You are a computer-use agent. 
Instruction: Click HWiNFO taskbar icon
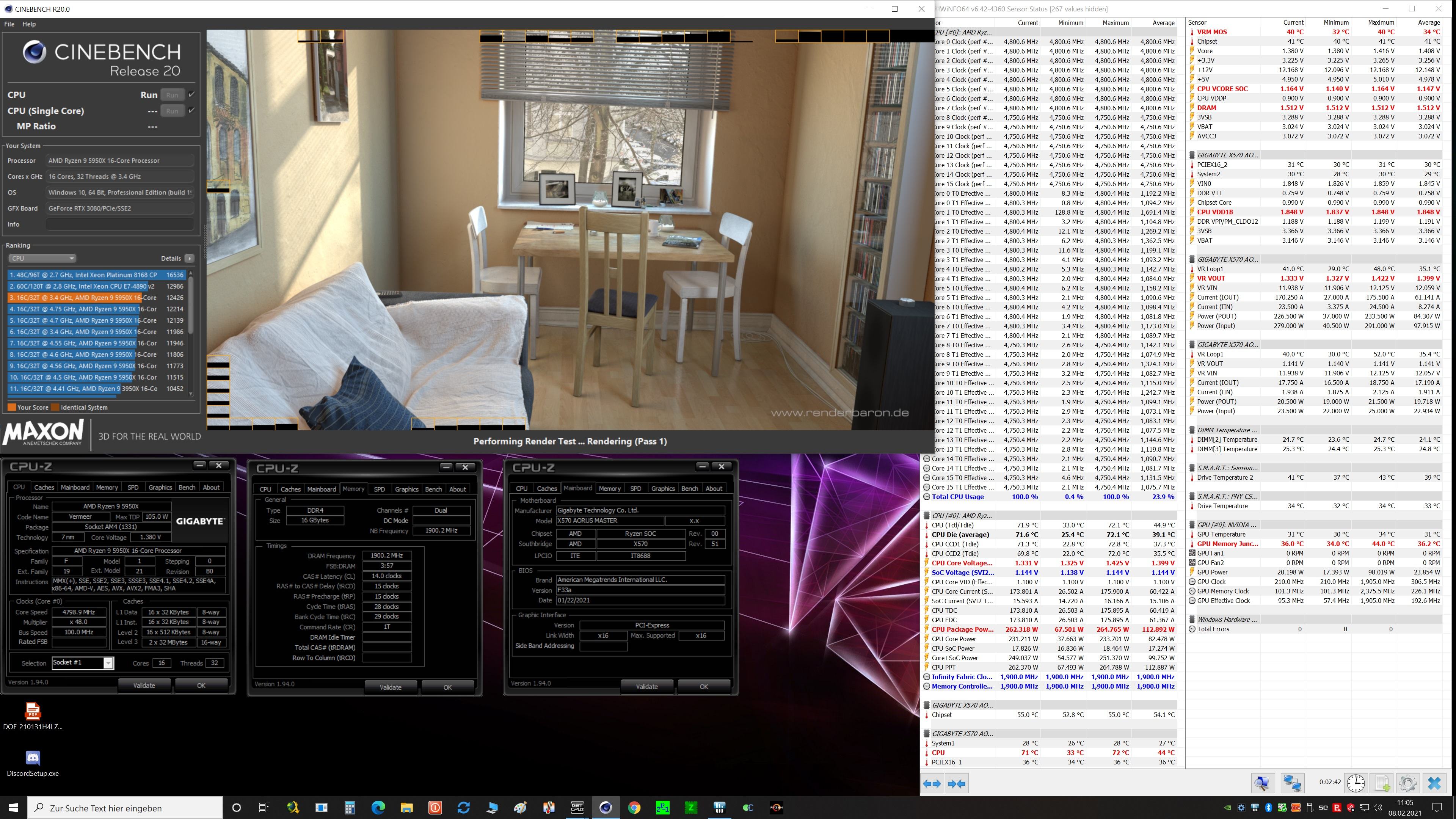pos(719,808)
